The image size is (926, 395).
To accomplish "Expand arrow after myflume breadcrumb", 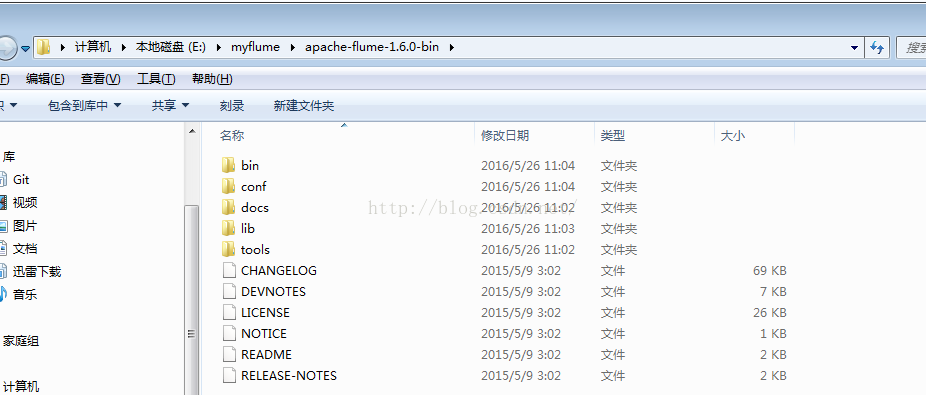I will pos(292,47).
